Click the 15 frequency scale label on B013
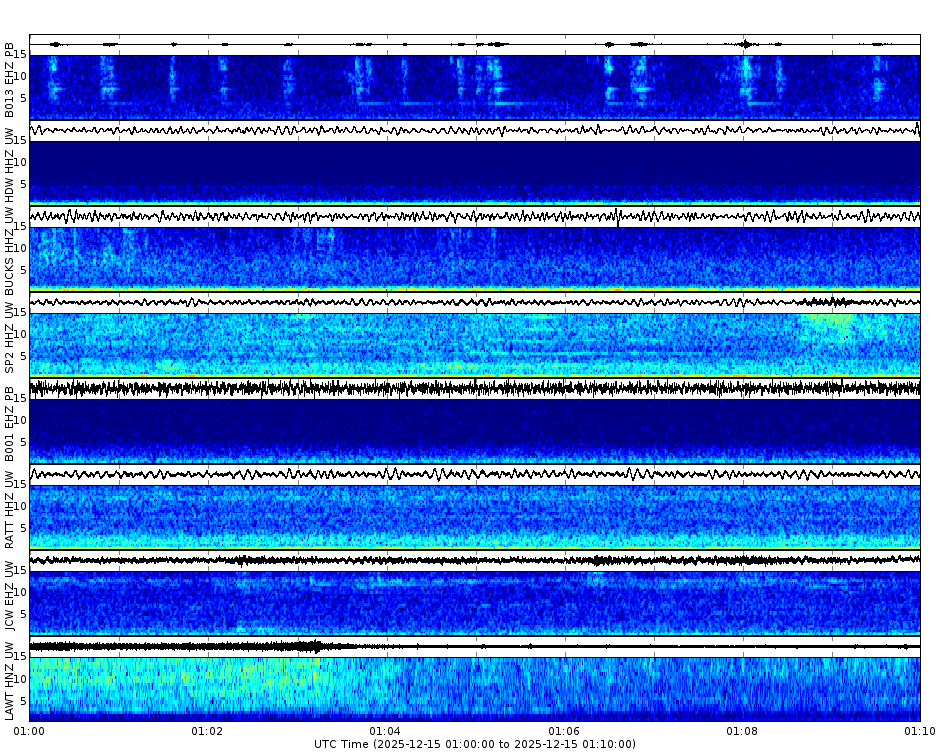Viewport: 950px width, 756px height. [22, 52]
